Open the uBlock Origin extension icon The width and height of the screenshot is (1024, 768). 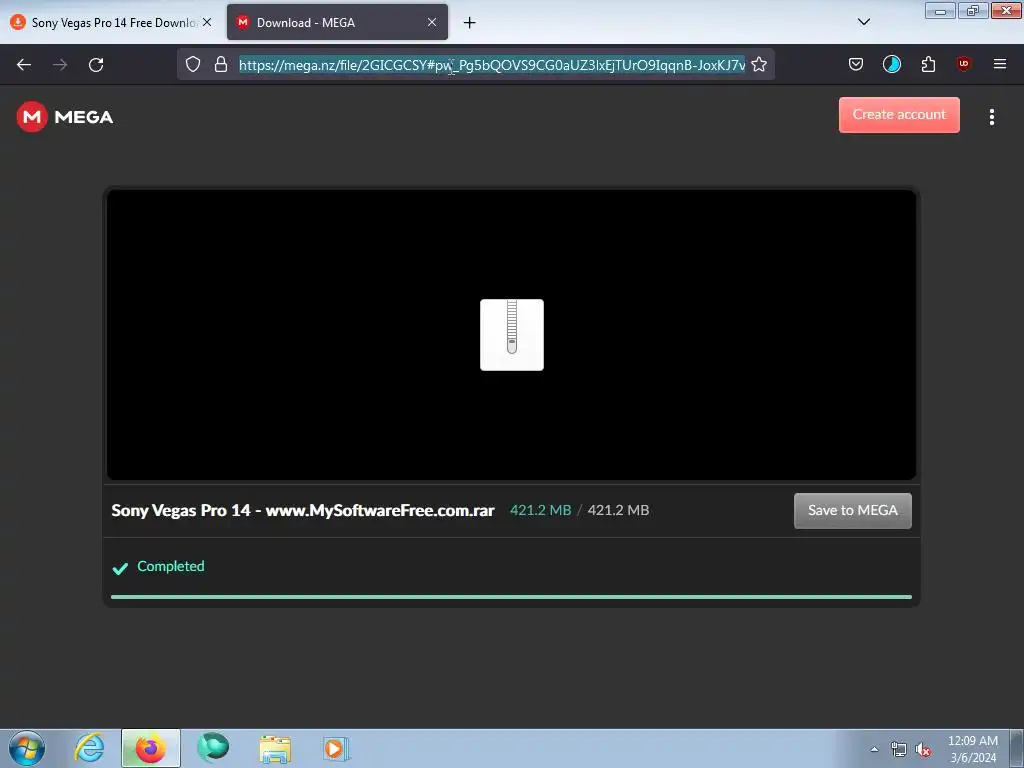[x=963, y=64]
